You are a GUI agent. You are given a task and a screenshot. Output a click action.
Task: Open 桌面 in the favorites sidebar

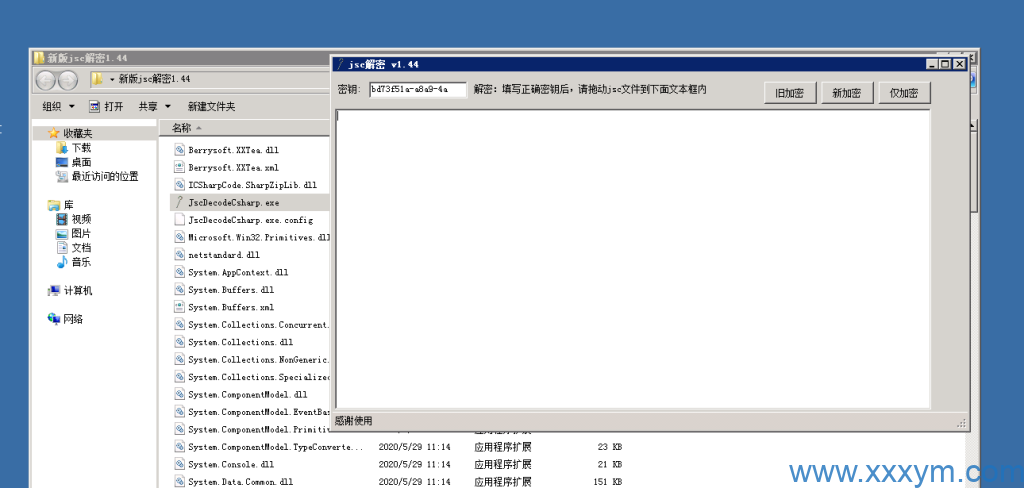(80, 162)
